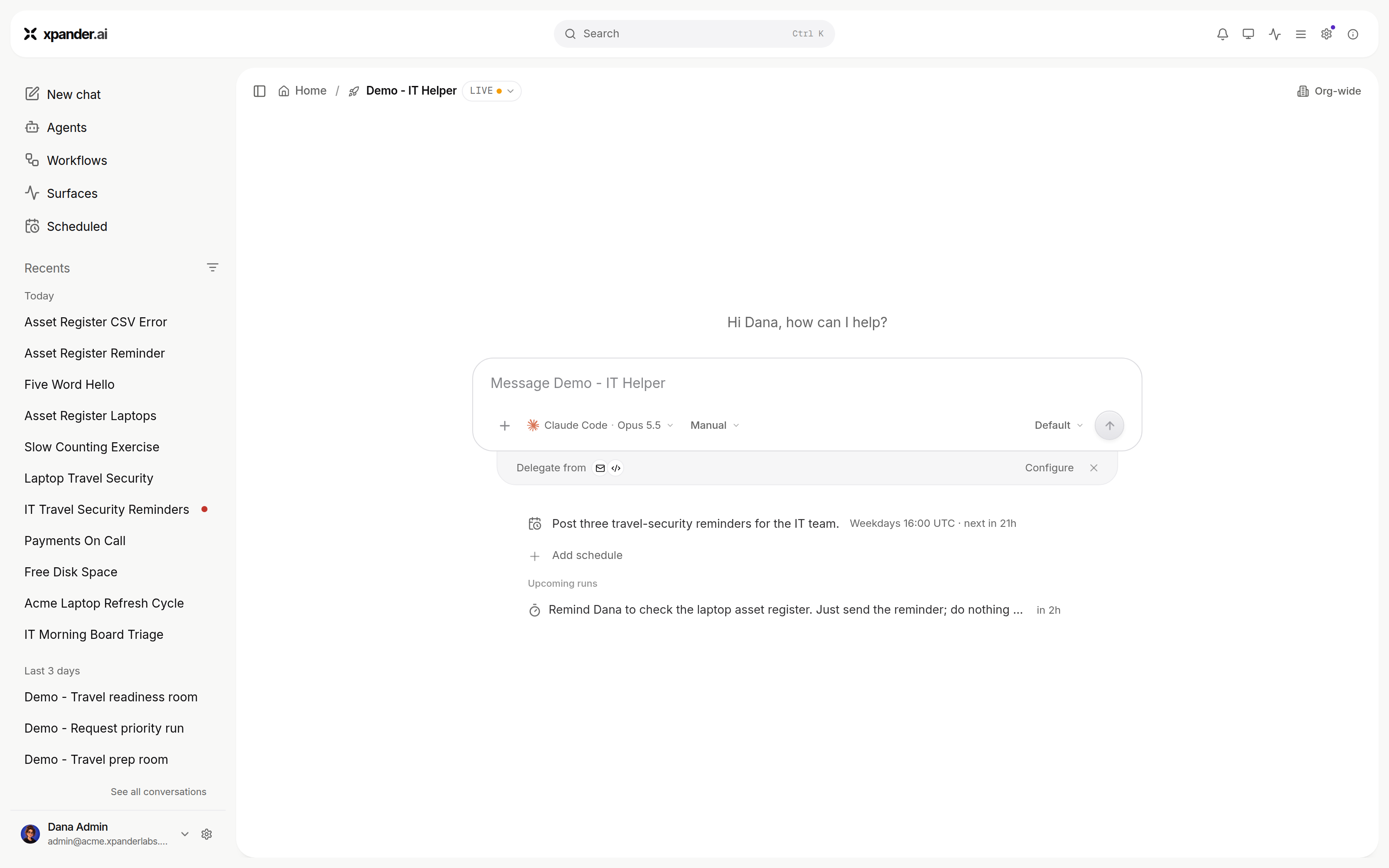The height and width of the screenshot is (868, 1389).
Task: Open the Free Disk Space conversation
Action: tap(71, 572)
